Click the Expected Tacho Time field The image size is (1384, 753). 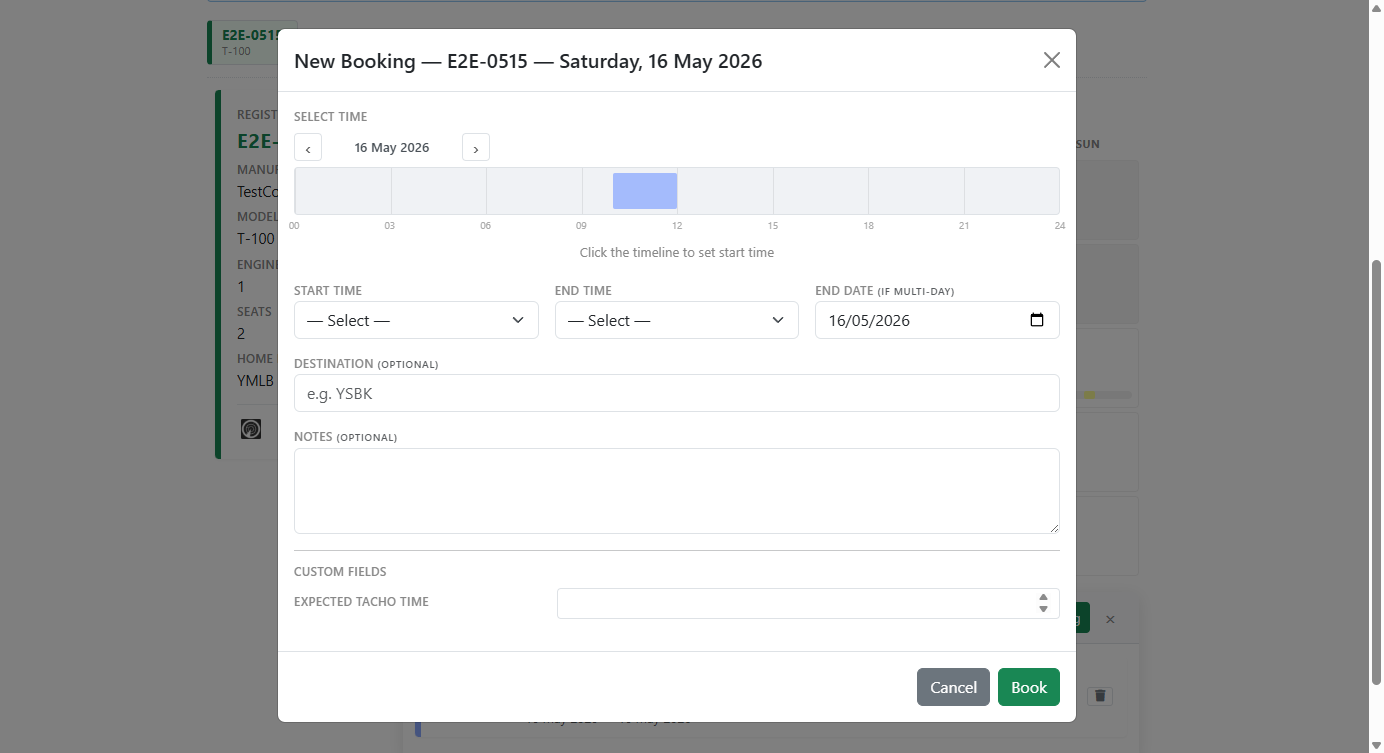pos(808,603)
